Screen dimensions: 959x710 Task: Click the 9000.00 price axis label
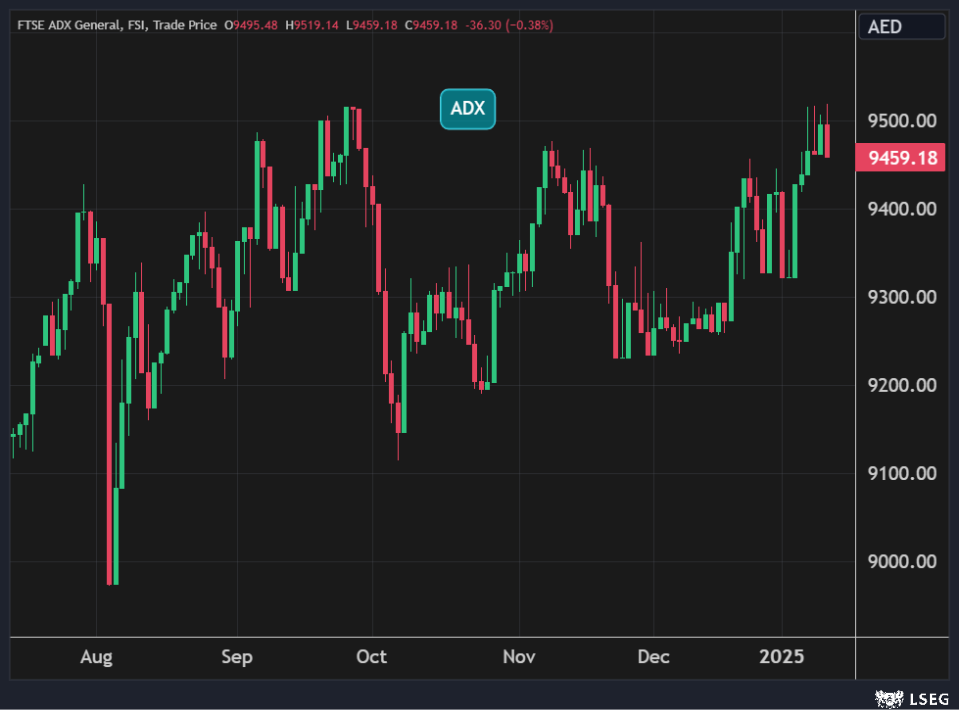(902, 561)
